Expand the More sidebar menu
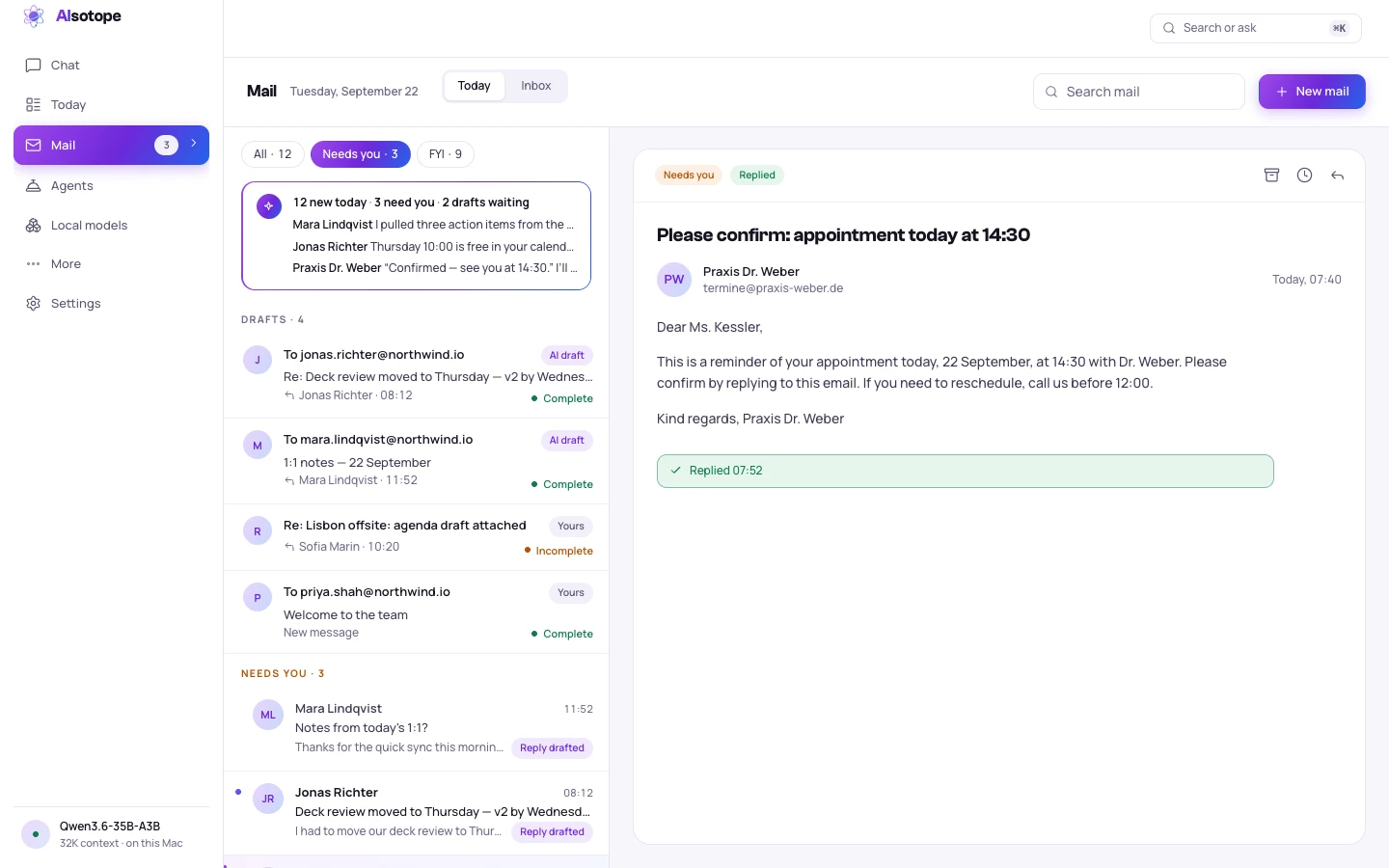 pyautogui.click(x=111, y=263)
